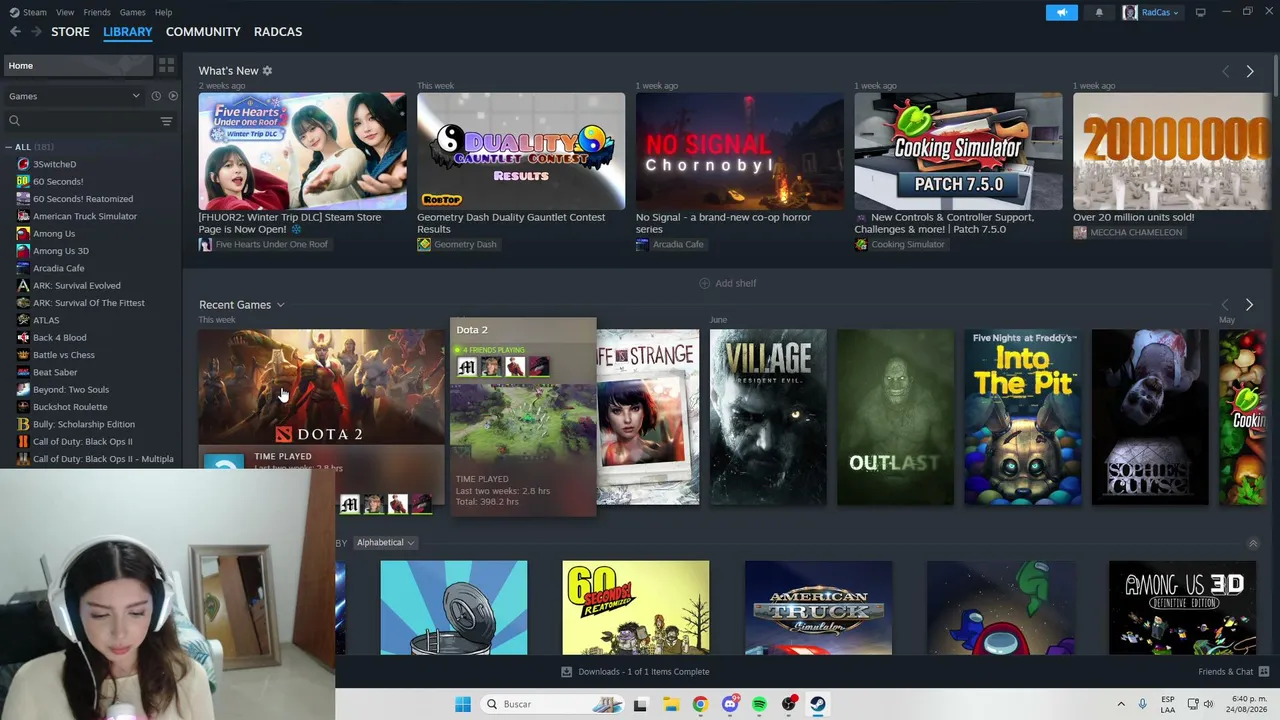
Task: Open the Help menu
Action: point(164,12)
